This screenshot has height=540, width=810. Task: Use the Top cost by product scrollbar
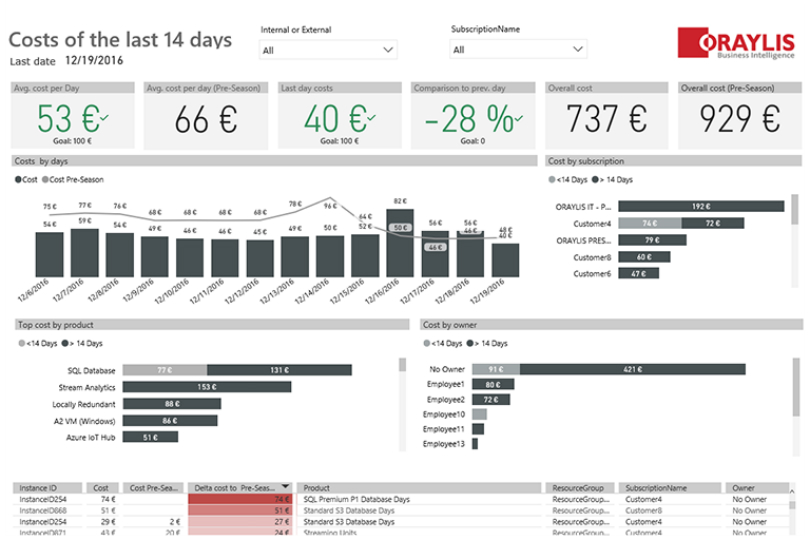[x=402, y=365]
